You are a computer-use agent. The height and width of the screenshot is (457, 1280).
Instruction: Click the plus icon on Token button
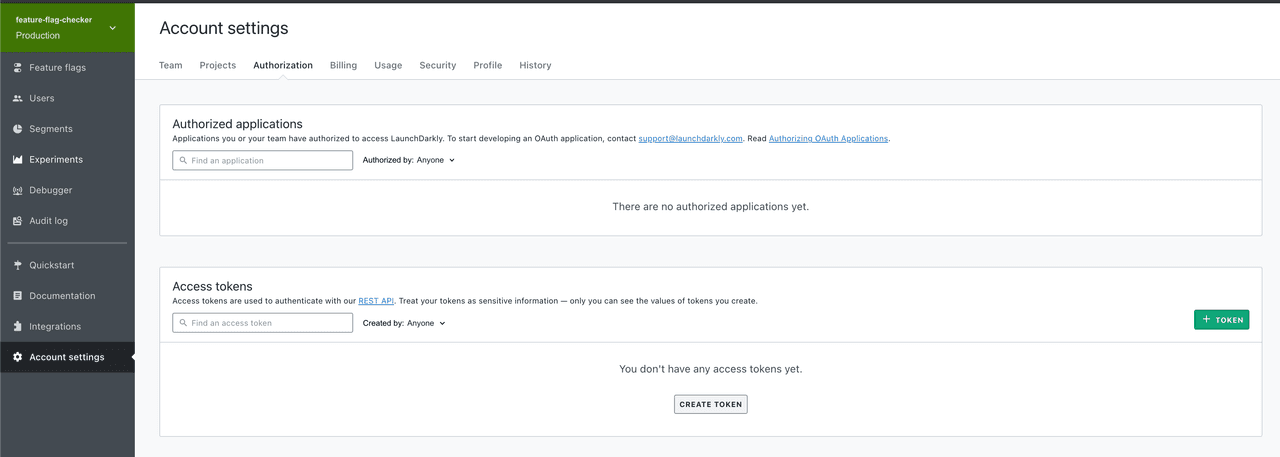pyautogui.click(x=1206, y=319)
